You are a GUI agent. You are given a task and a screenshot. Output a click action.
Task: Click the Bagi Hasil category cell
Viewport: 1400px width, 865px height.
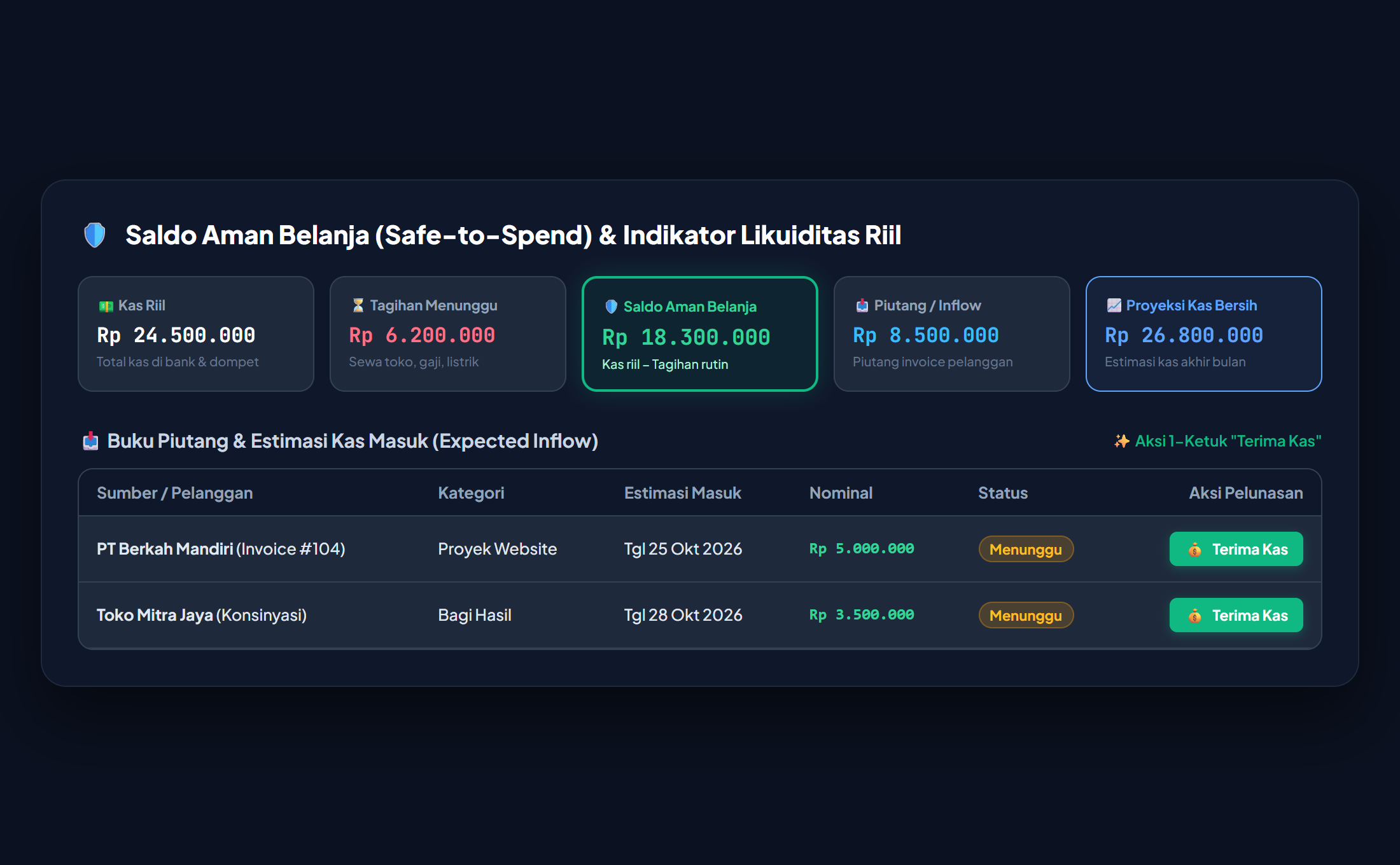(475, 615)
